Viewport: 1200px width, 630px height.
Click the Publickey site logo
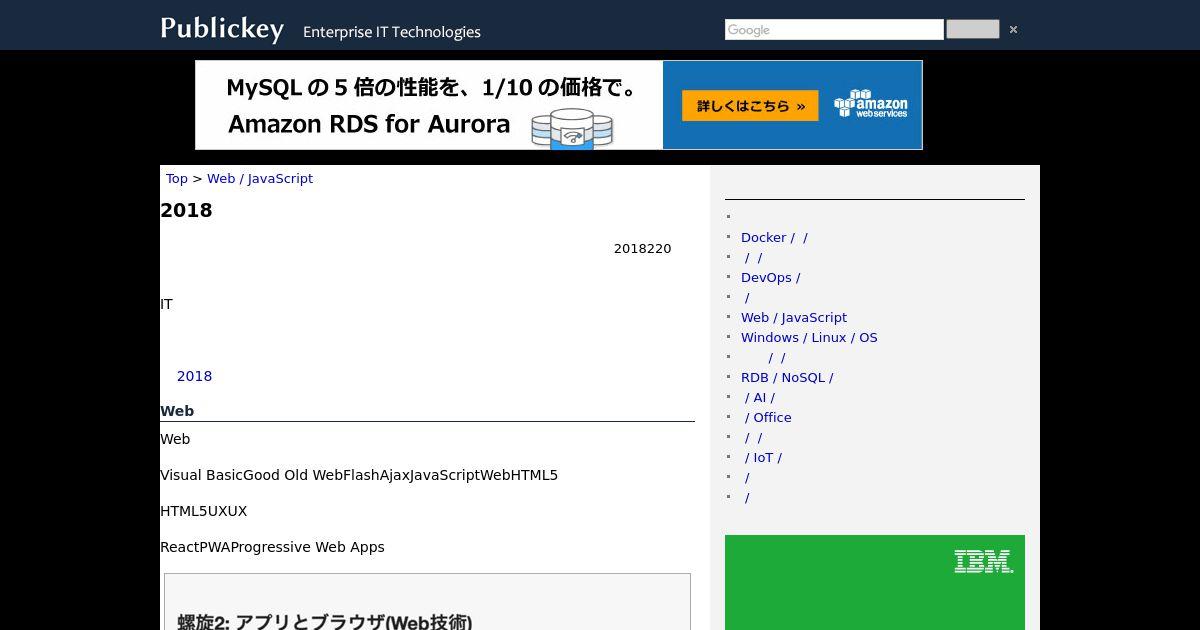click(222, 28)
